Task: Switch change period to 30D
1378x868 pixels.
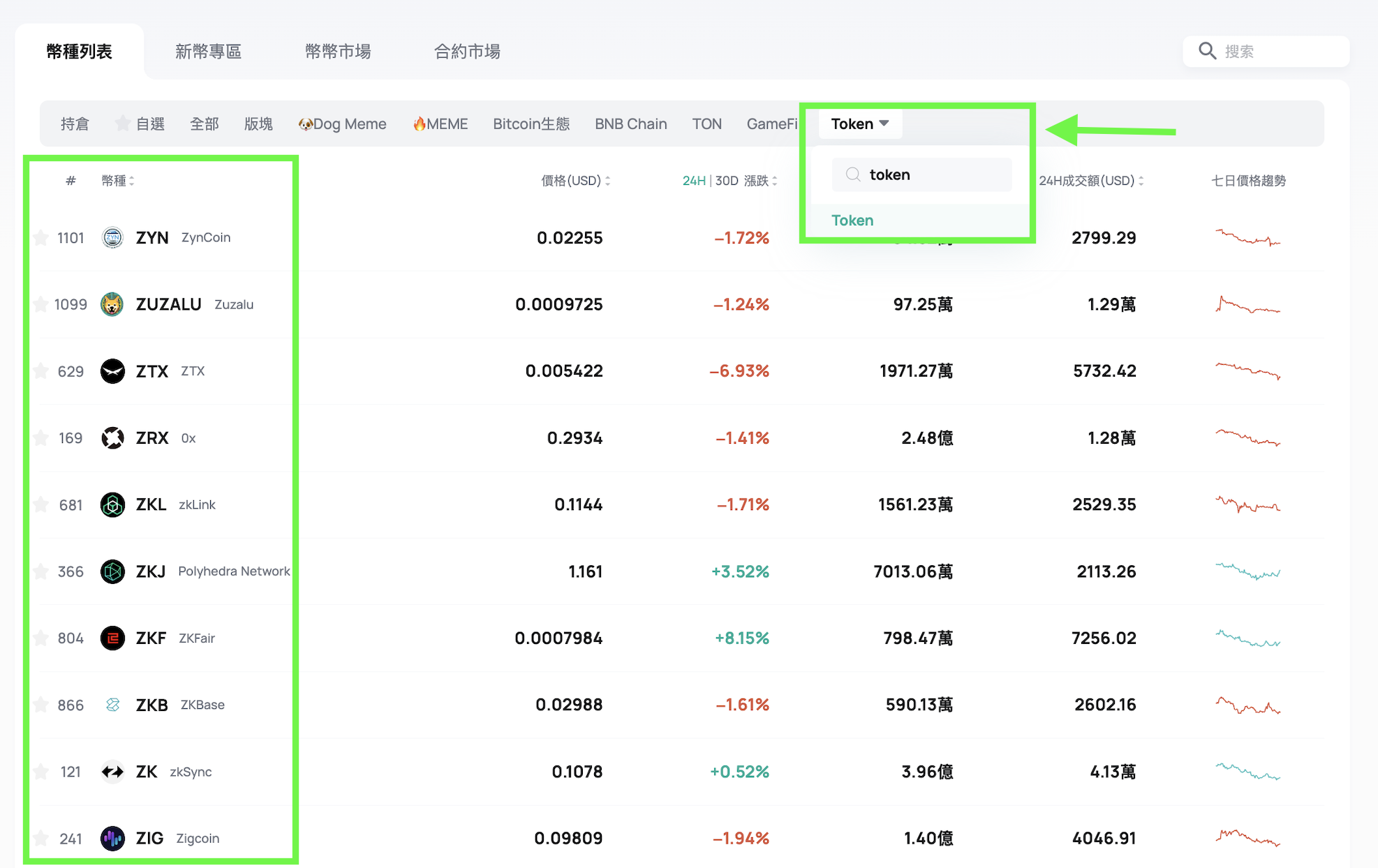Action: [727, 181]
